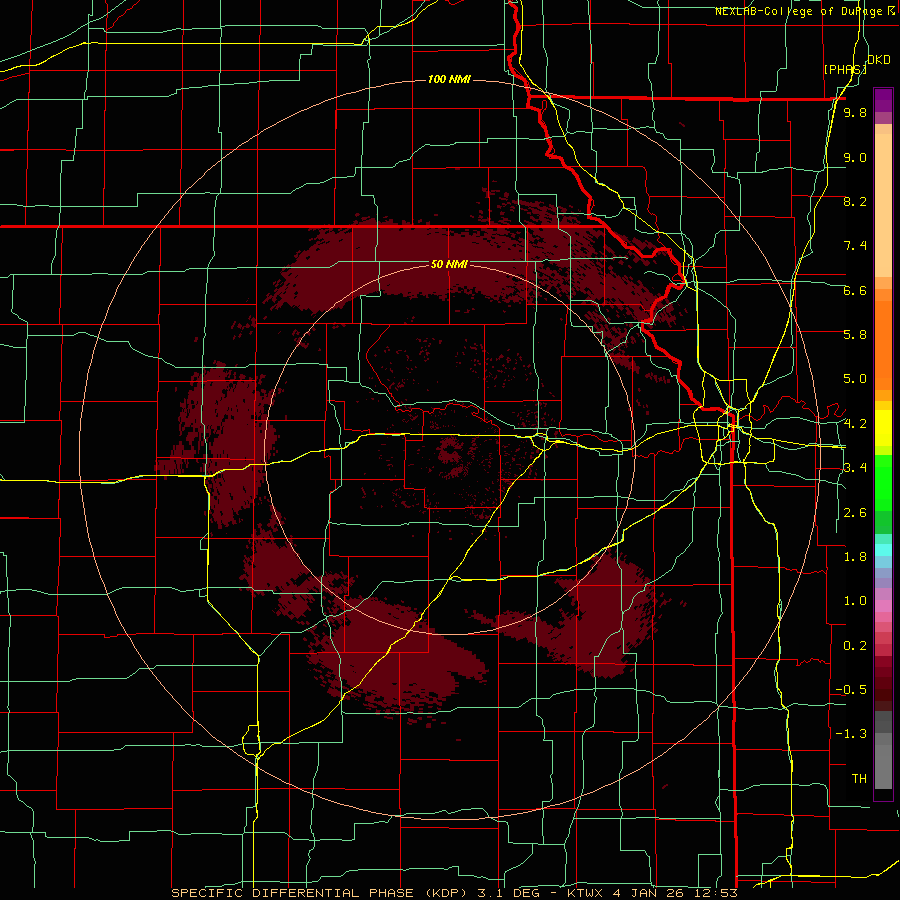The image size is (900, 900).
Task: Click the 50 NMI range ring label
Action: [x=449, y=264]
